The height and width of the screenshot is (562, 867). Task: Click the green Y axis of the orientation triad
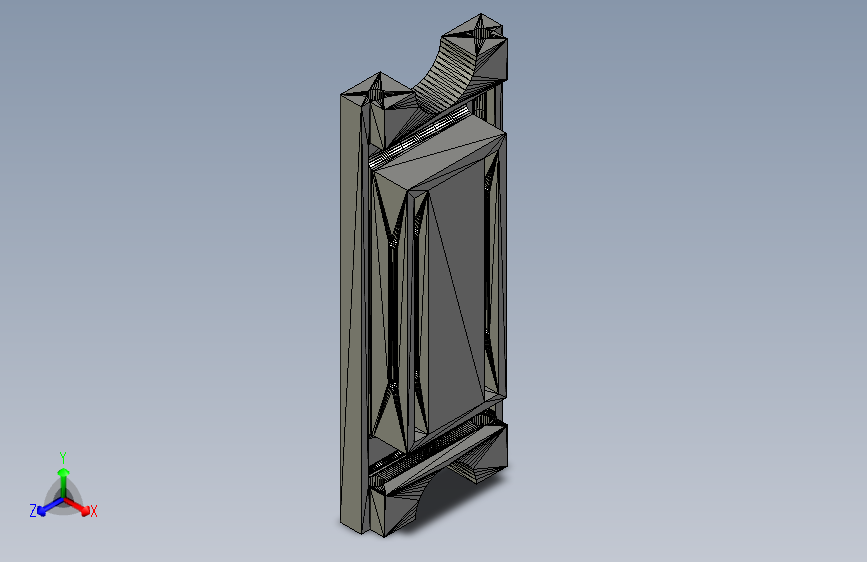coord(64,481)
